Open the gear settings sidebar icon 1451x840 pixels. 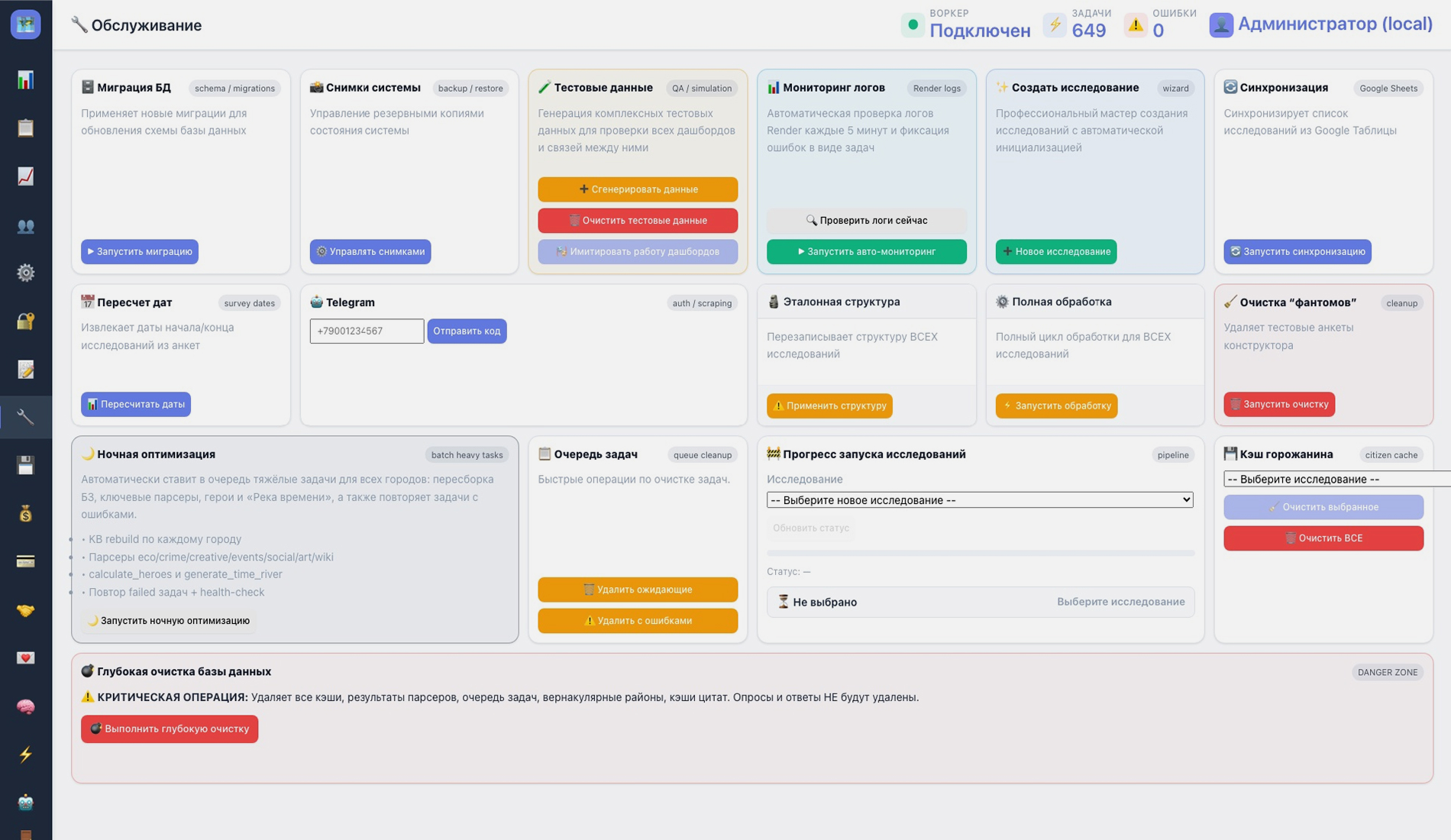[x=25, y=273]
